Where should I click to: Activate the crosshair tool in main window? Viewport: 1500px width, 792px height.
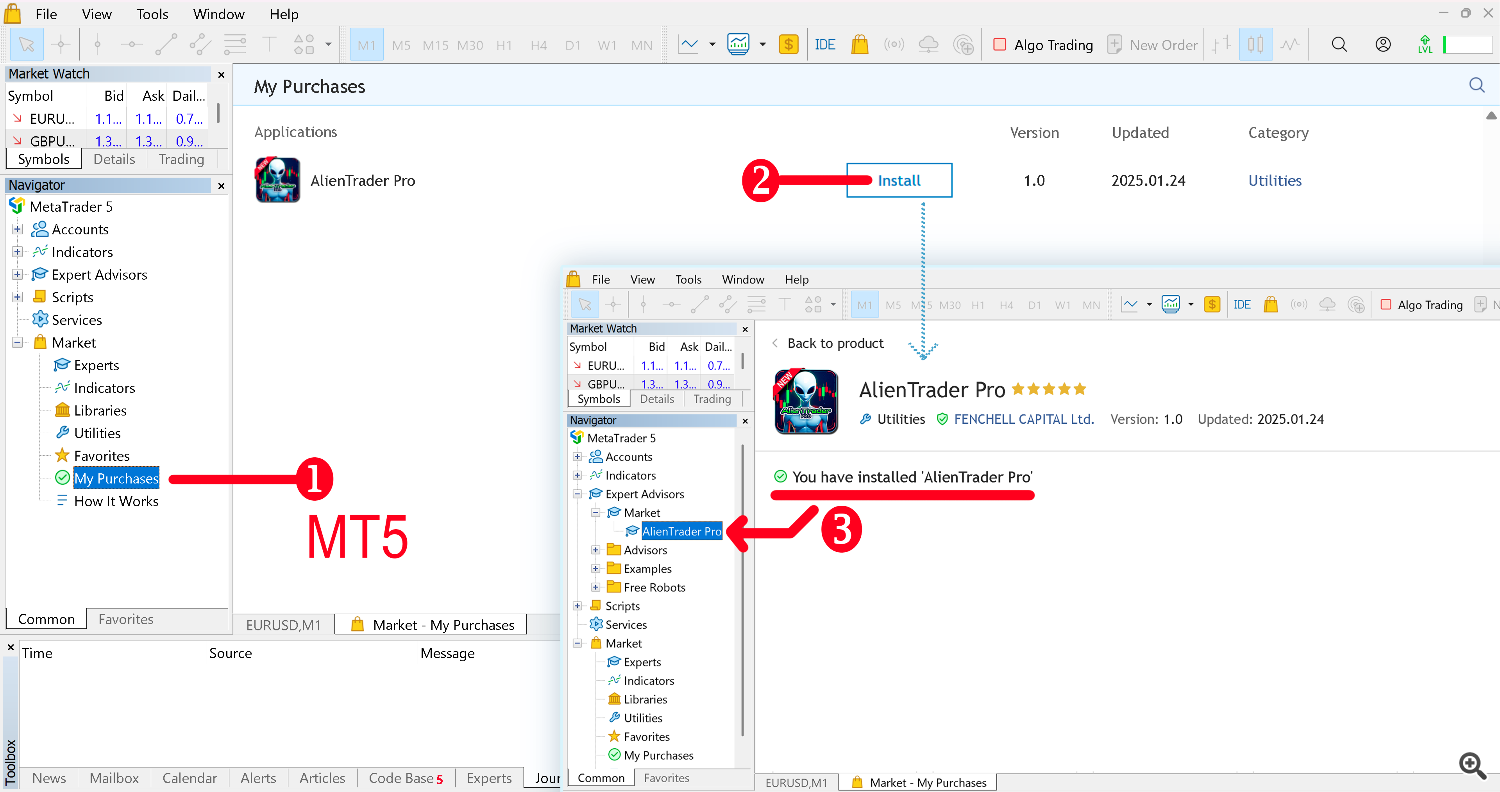[x=61, y=44]
